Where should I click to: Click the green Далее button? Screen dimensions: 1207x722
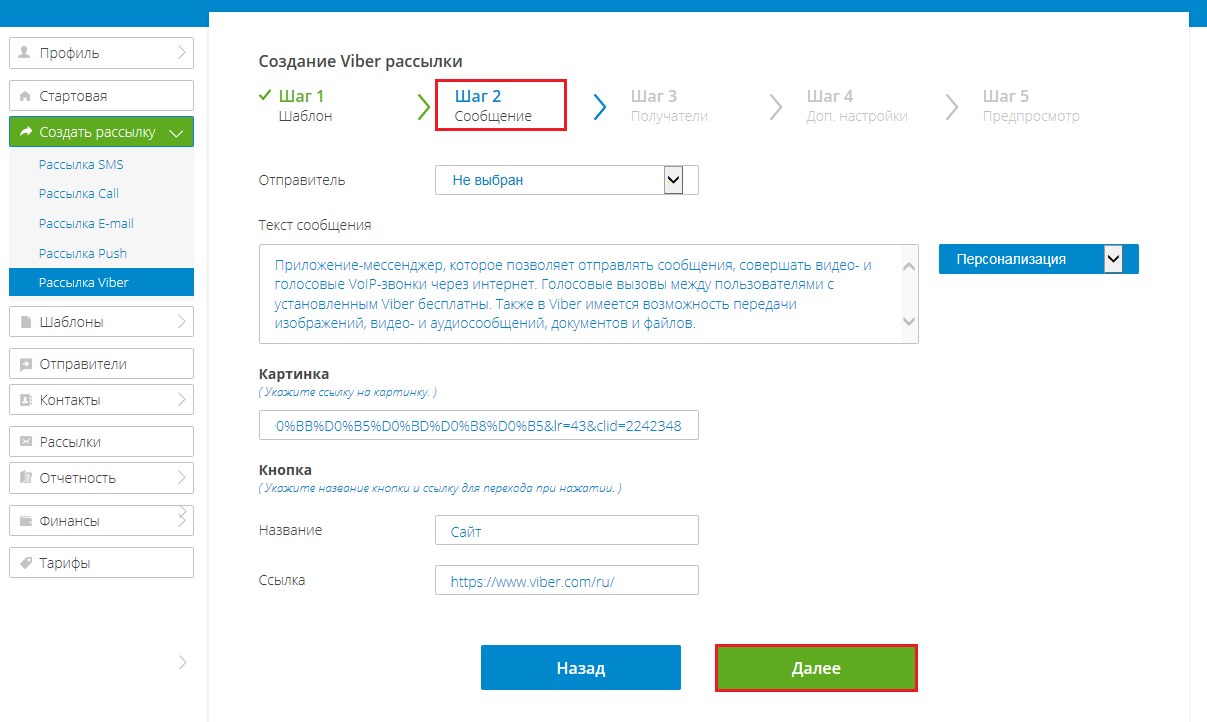[x=816, y=668]
